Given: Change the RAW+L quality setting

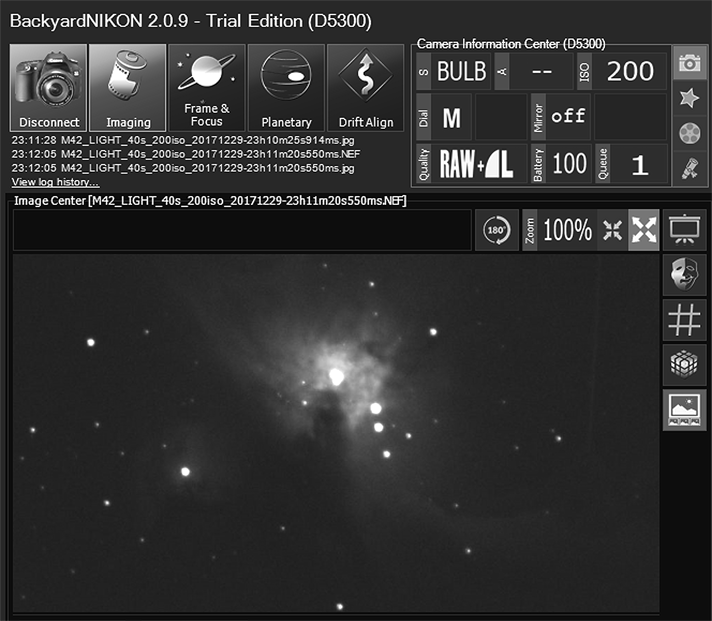Looking at the screenshot, I should (x=472, y=164).
